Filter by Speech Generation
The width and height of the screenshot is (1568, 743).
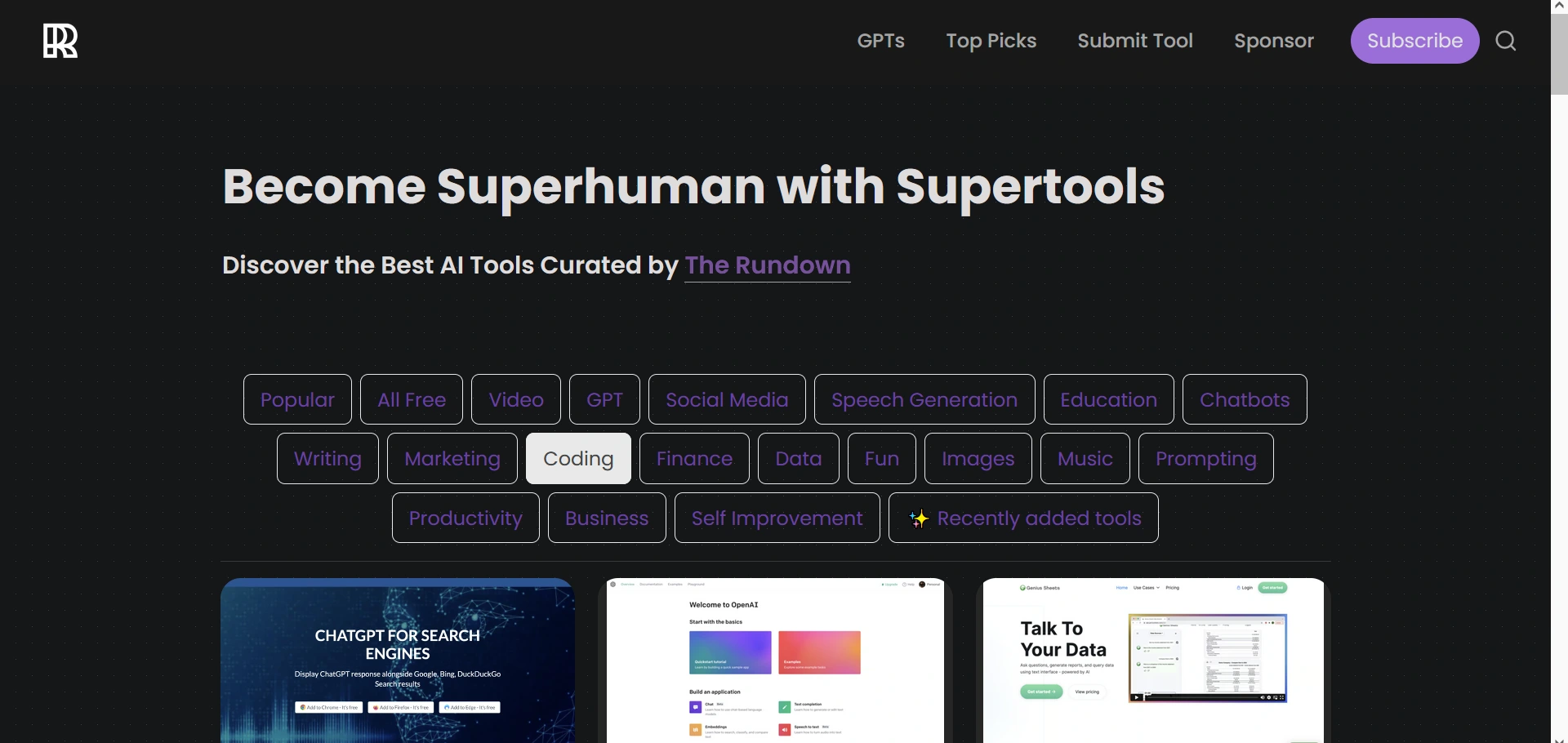click(924, 399)
